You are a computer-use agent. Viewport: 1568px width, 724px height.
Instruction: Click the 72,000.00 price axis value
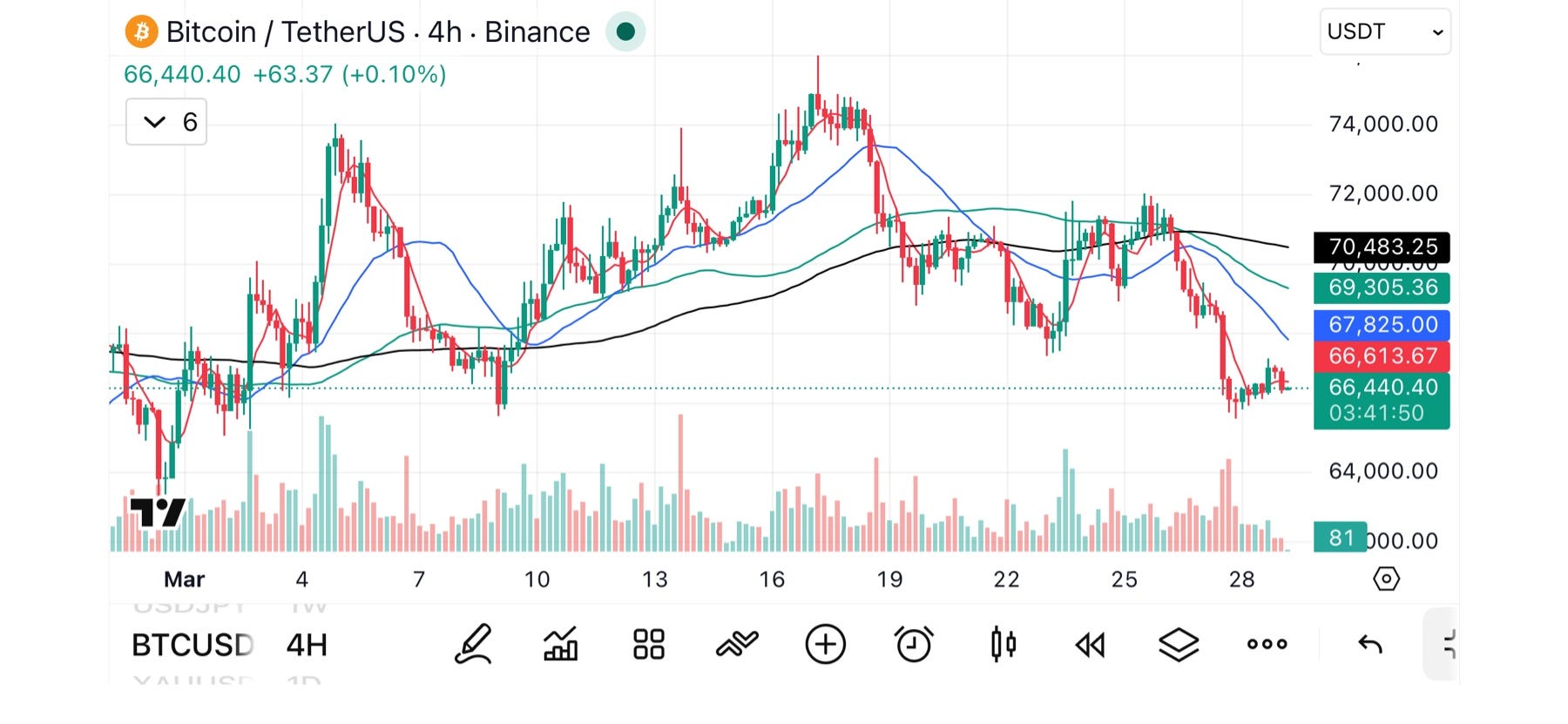click(x=1383, y=193)
